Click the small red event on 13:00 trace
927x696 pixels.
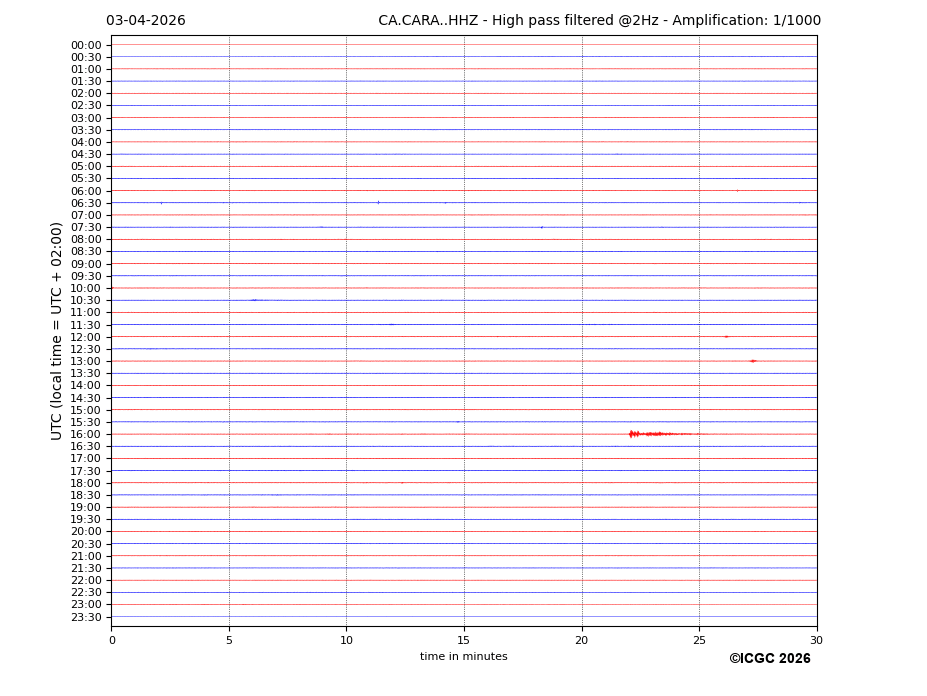(752, 361)
